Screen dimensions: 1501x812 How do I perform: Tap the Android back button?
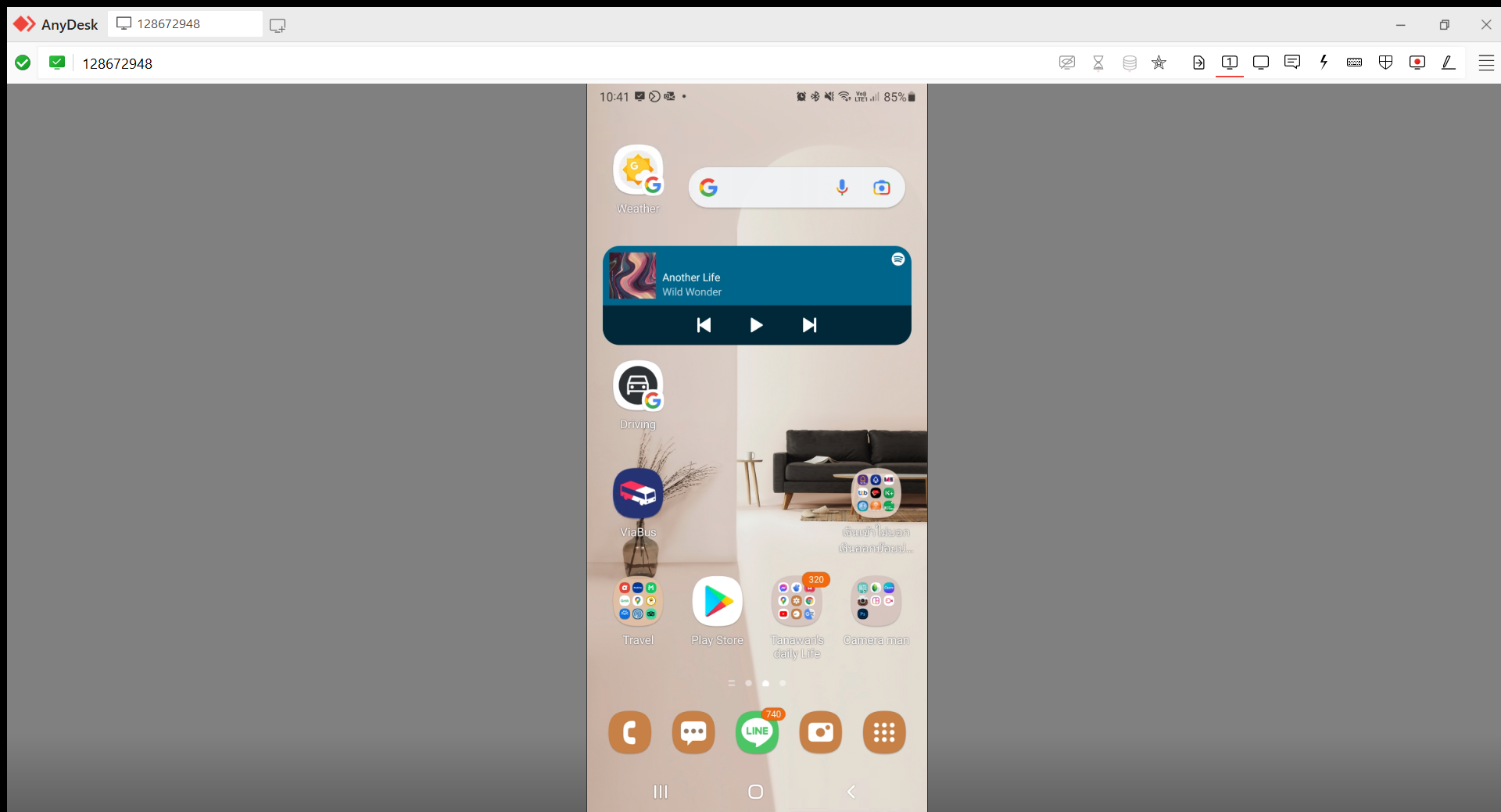point(851,792)
